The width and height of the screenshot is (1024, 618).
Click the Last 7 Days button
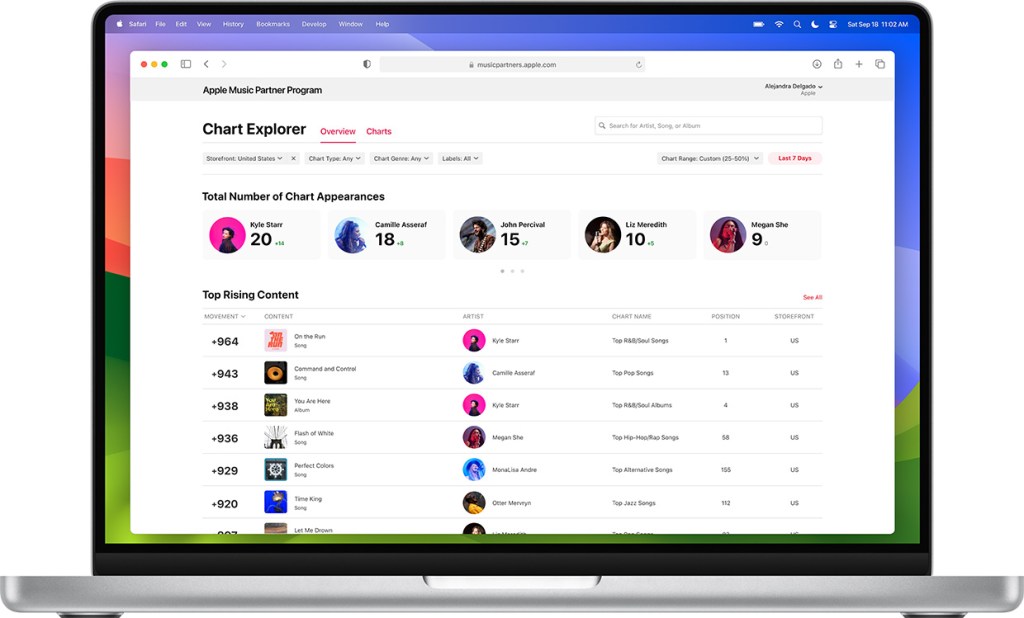(795, 158)
